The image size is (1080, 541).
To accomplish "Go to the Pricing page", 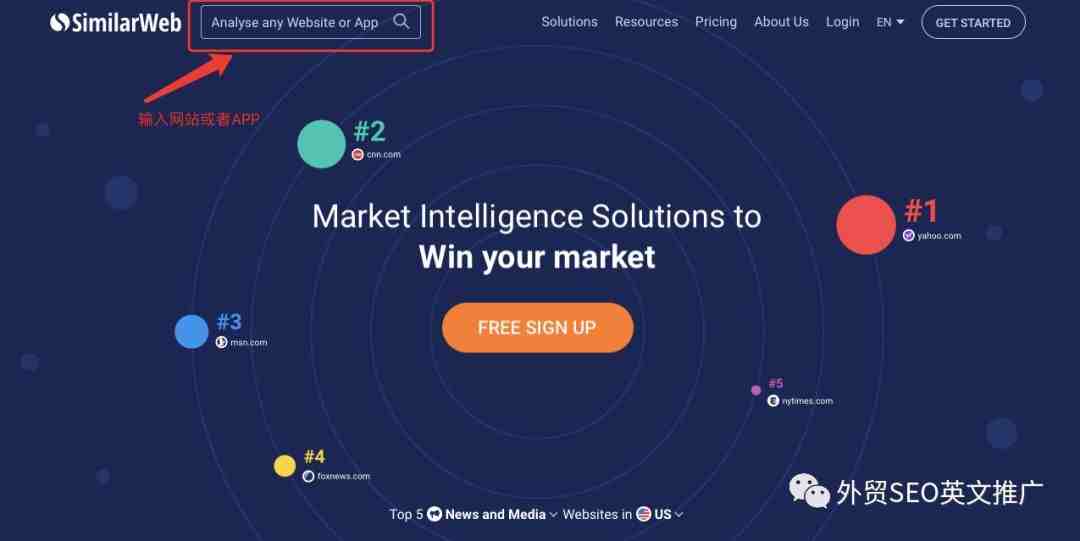I will point(716,22).
